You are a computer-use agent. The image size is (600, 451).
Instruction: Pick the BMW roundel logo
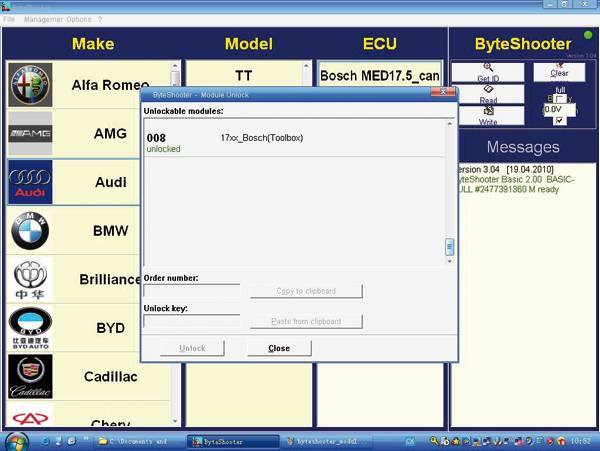tap(30, 231)
